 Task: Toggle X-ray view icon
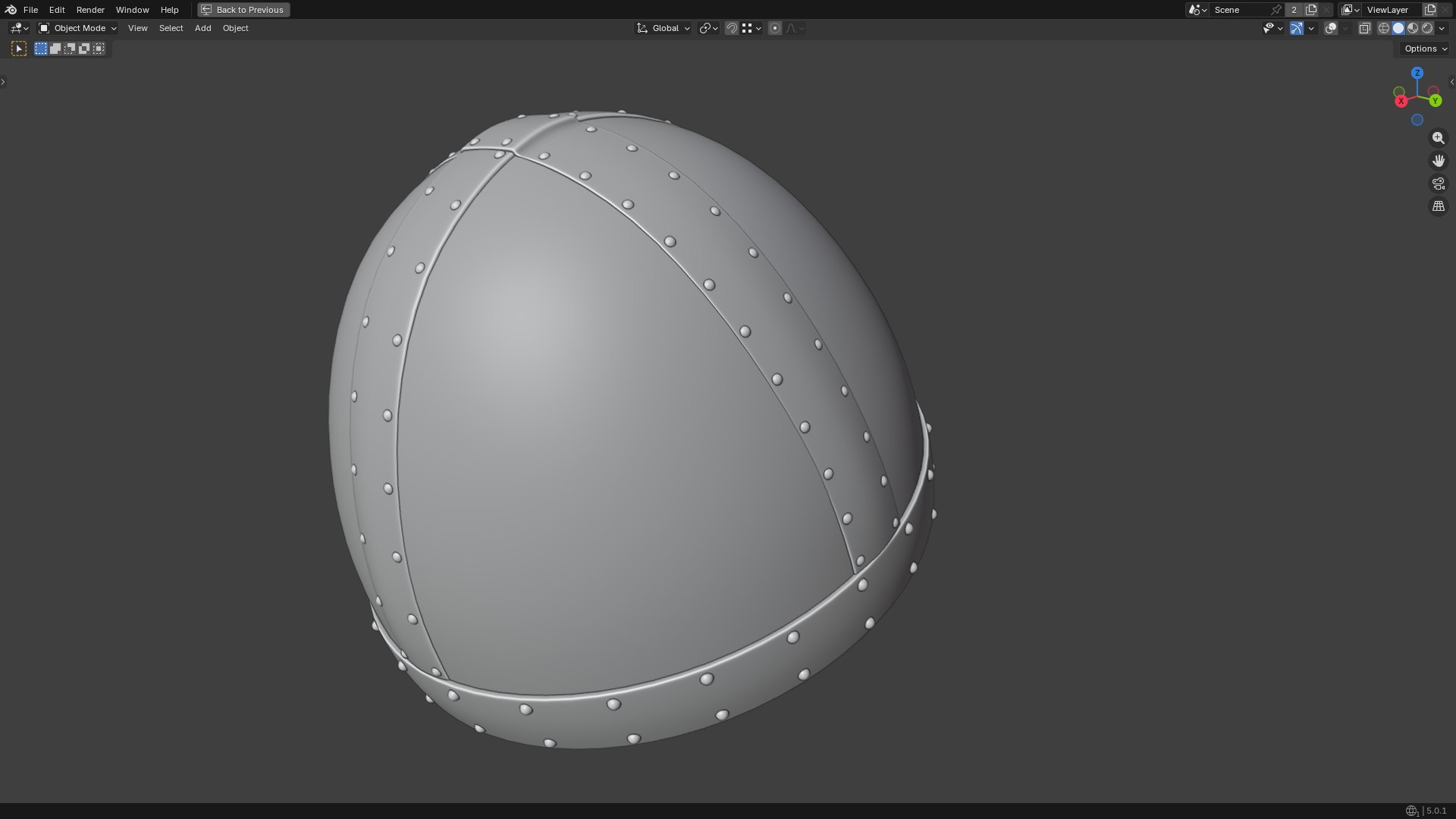coord(1364,28)
